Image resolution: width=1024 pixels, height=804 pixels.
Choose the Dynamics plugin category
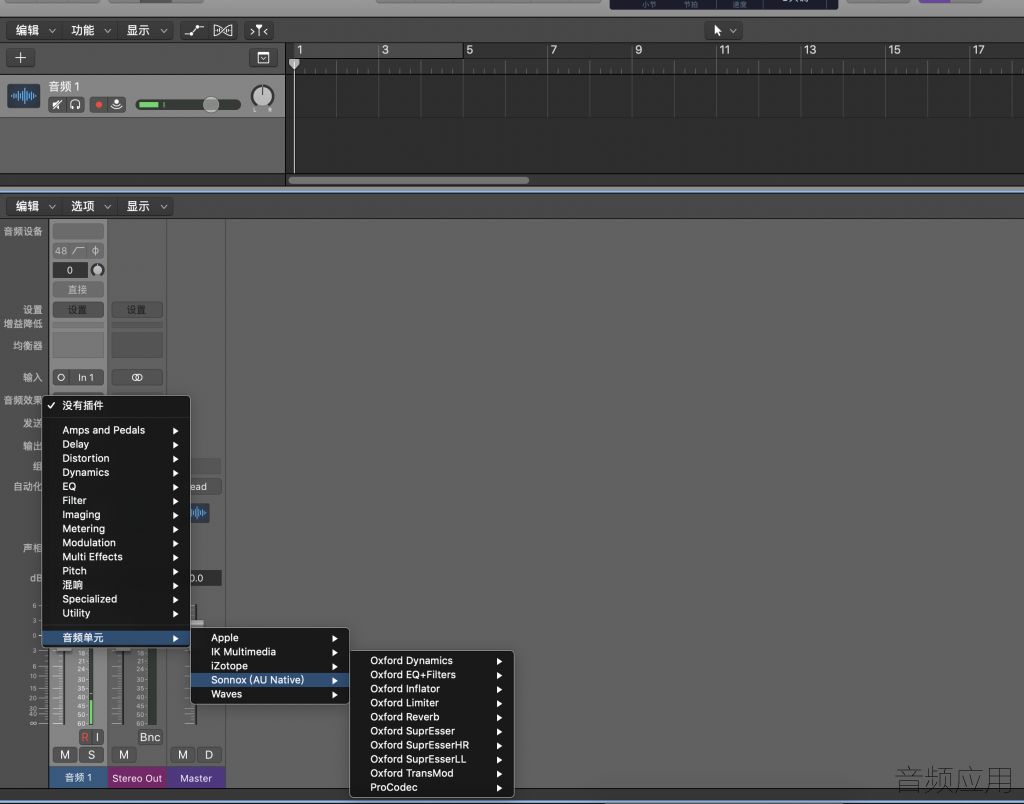click(116, 473)
